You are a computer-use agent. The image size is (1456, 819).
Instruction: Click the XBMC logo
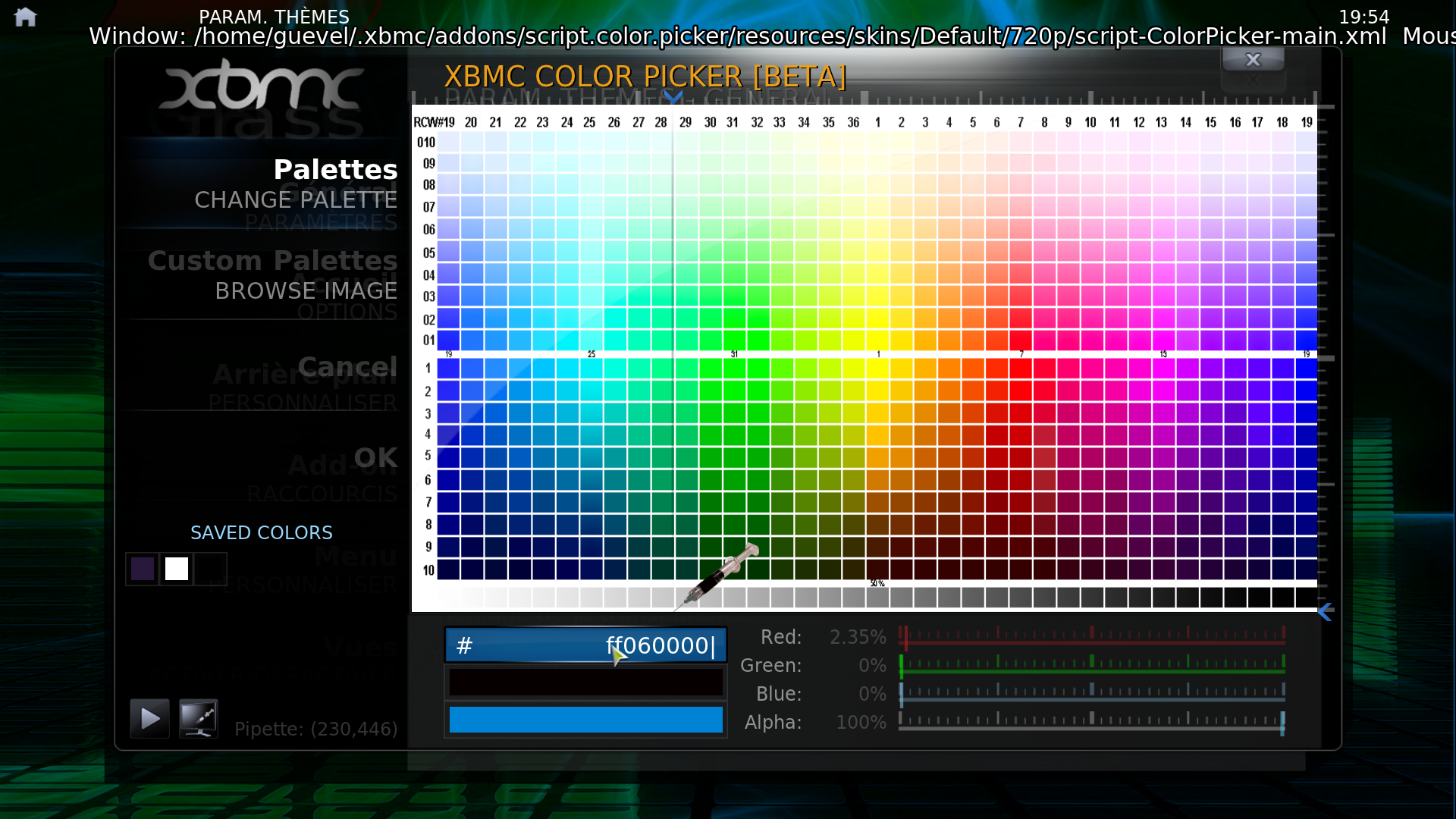click(x=262, y=86)
